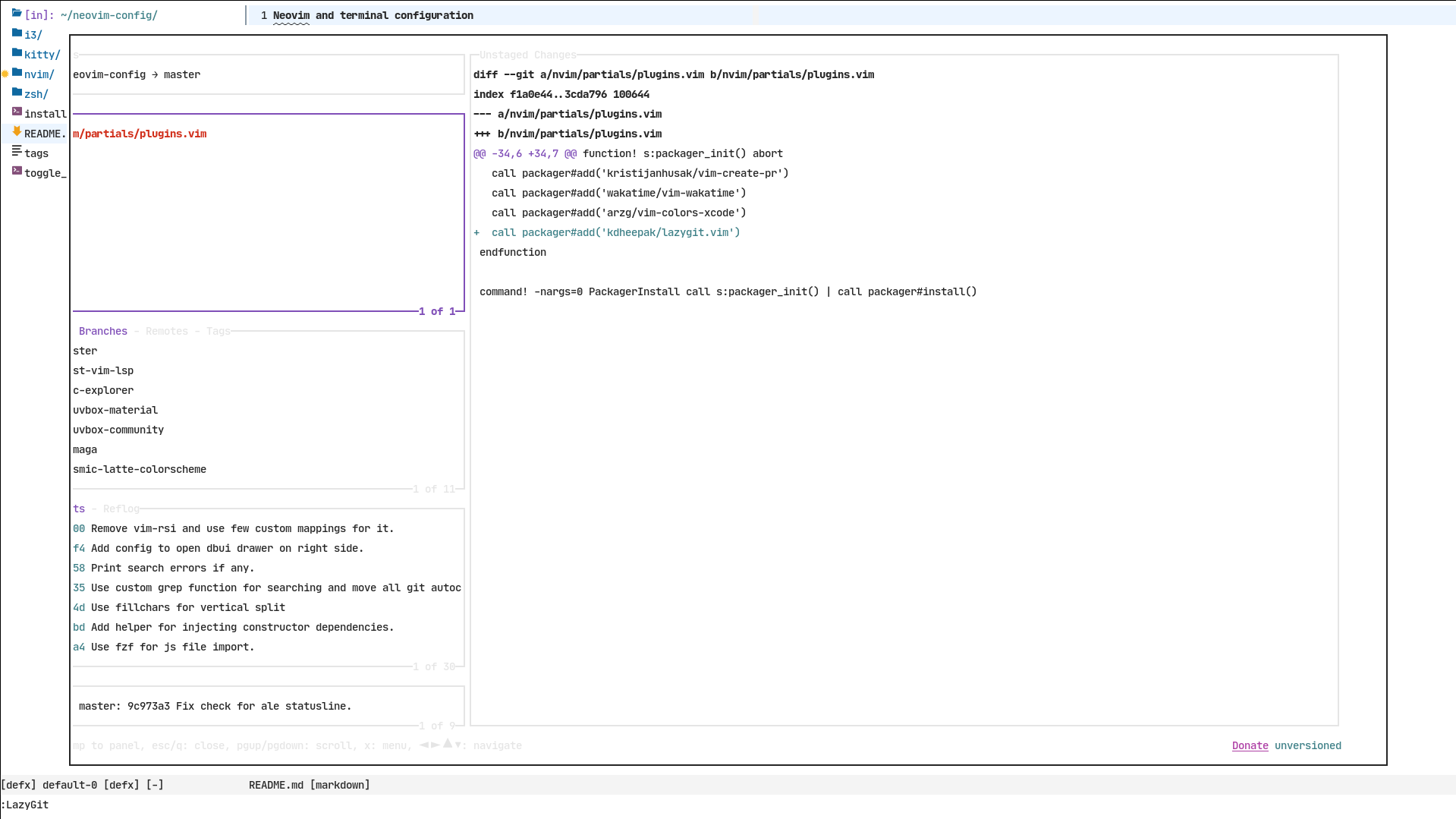Screen dimensions: 1456x819
Task: Select the install file entry
Action: pos(46,114)
